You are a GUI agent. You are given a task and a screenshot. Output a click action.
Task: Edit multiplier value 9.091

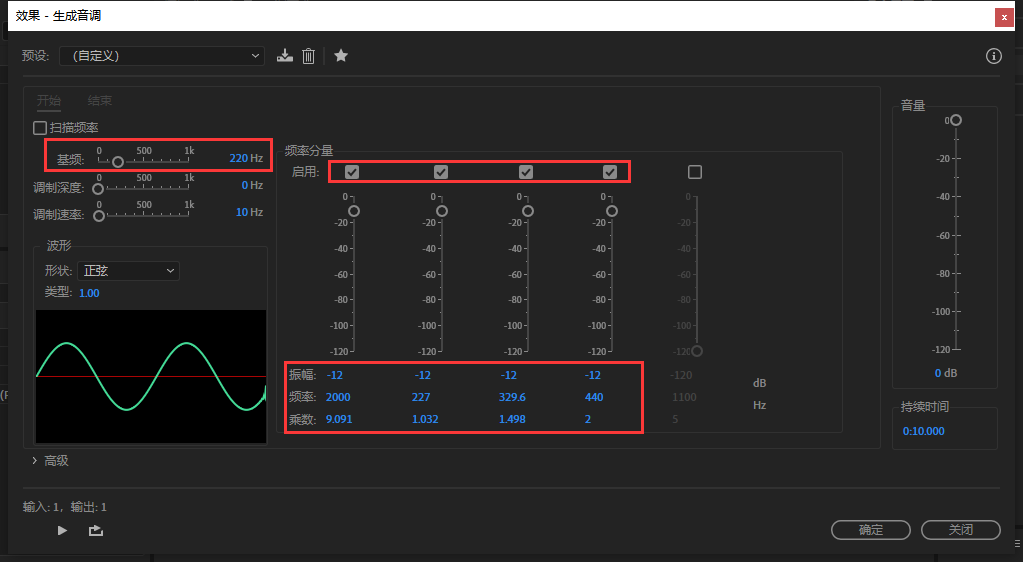click(339, 420)
